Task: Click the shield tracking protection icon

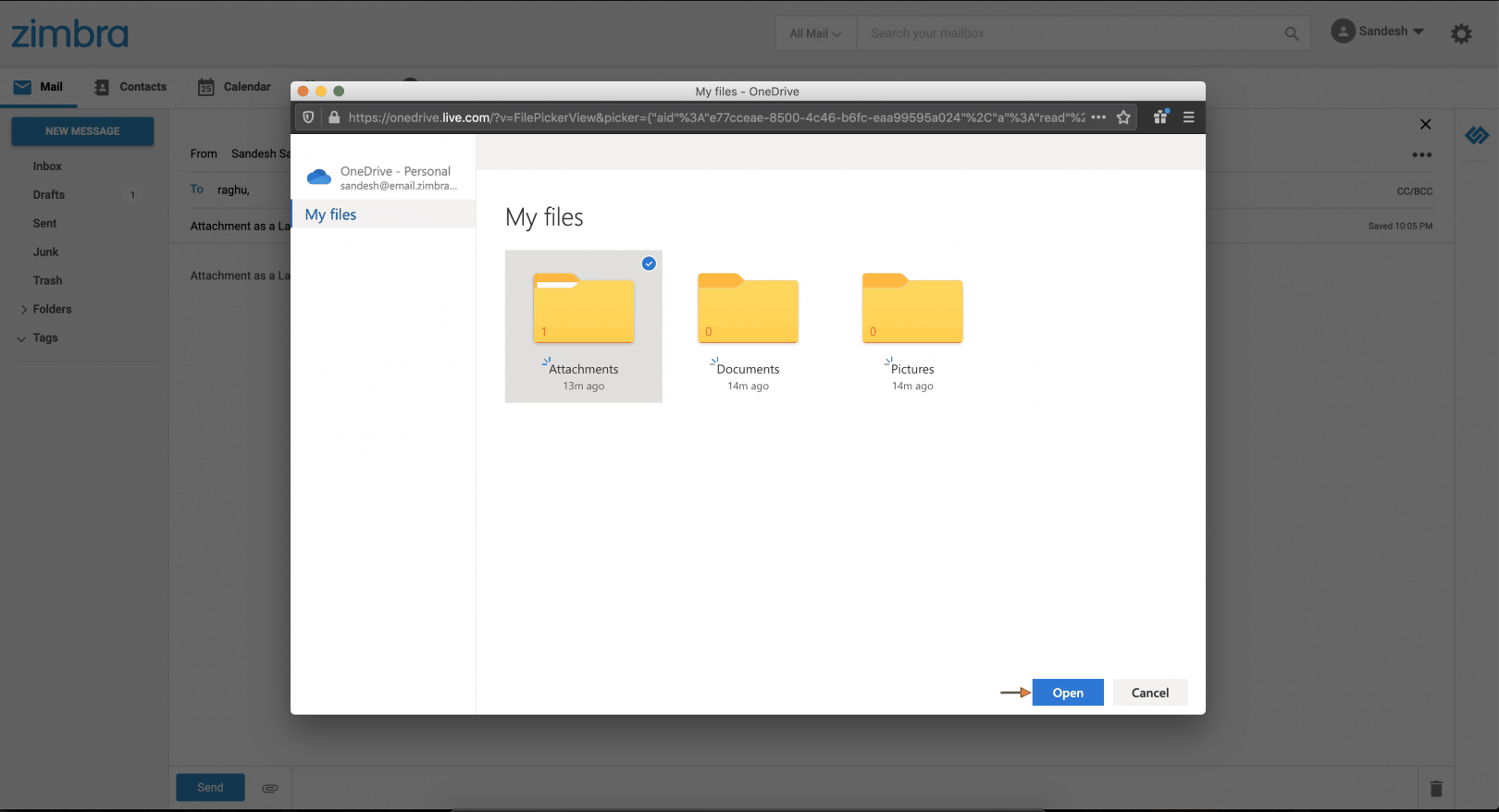Action: 309,117
